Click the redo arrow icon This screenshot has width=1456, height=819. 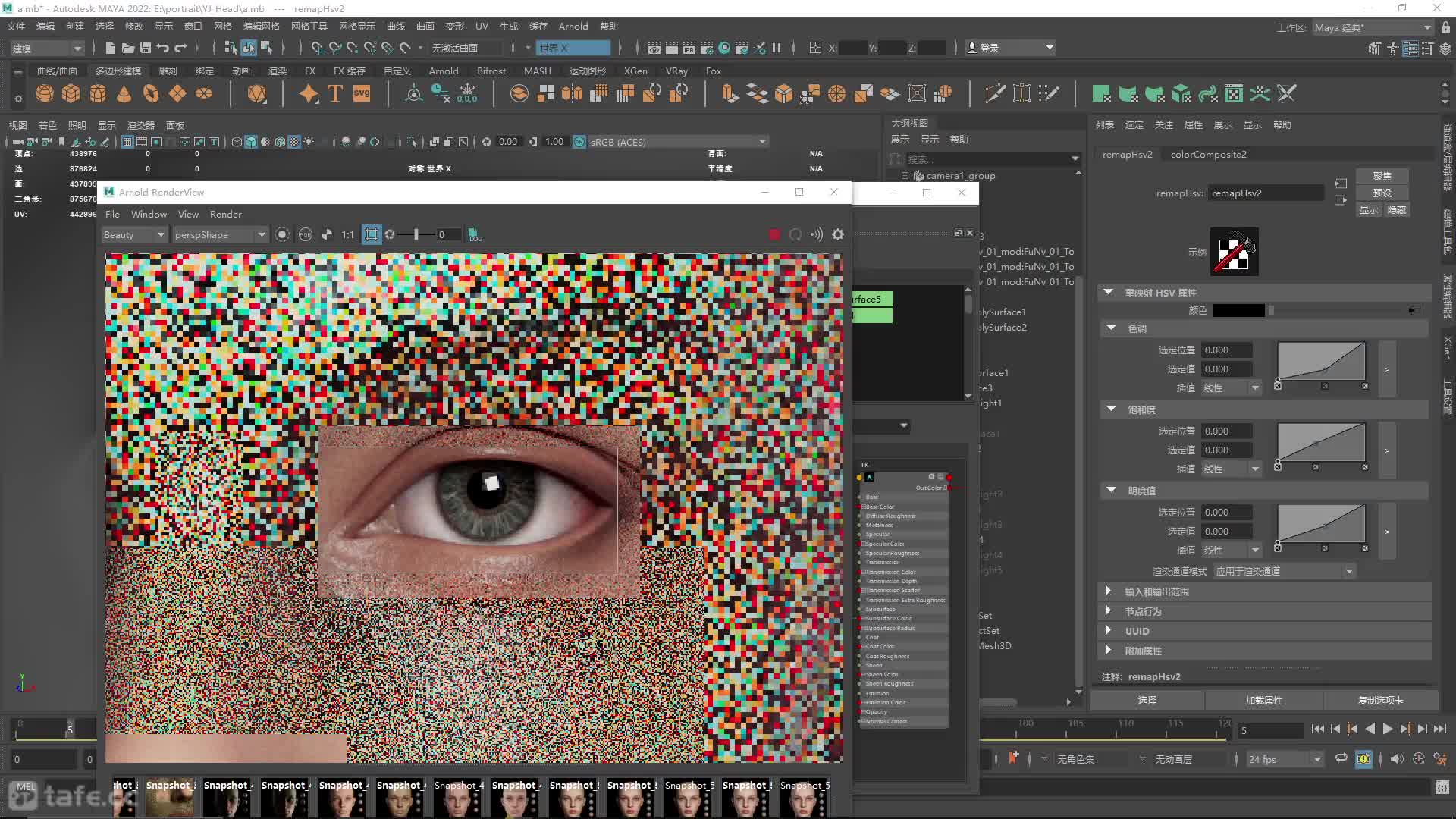[x=180, y=48]
